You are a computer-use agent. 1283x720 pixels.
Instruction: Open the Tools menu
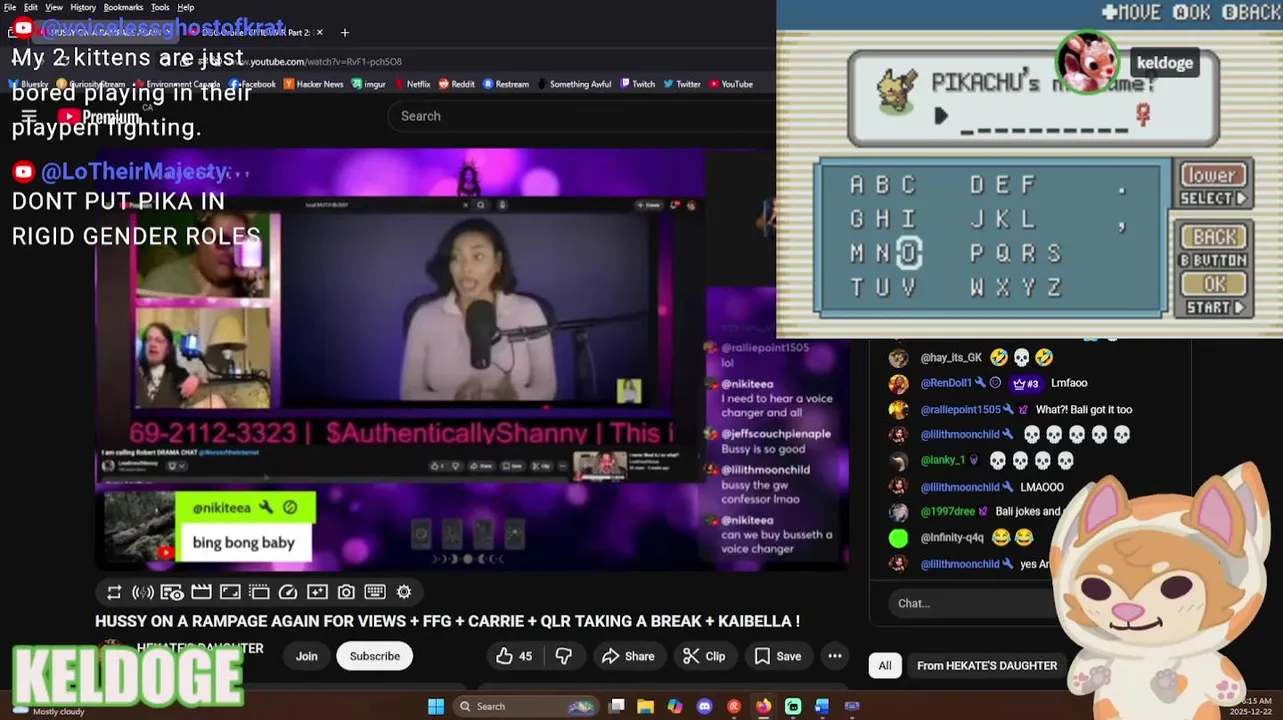click(x=160, y=7)
